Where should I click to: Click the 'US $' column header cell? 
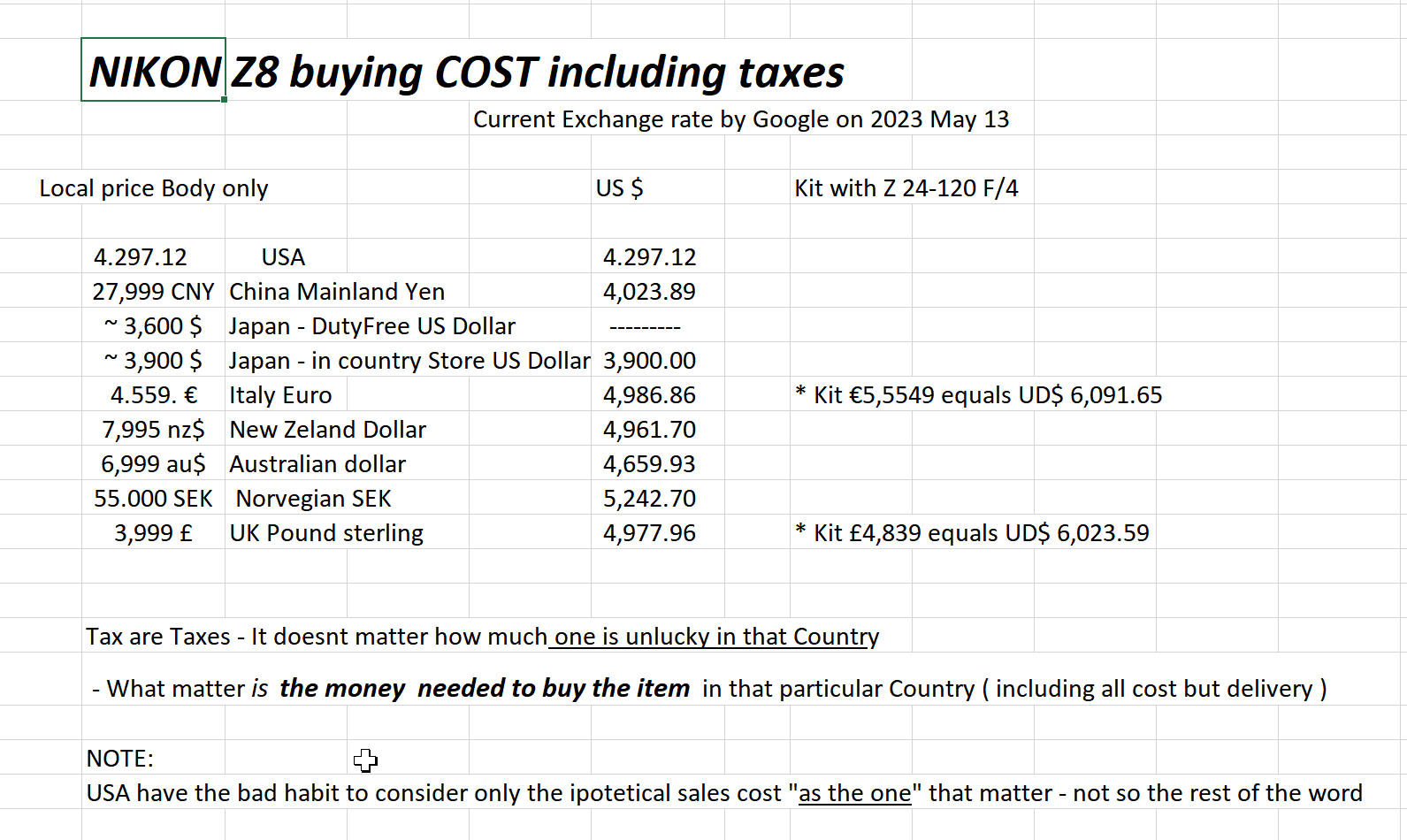(x=619, y=188)
